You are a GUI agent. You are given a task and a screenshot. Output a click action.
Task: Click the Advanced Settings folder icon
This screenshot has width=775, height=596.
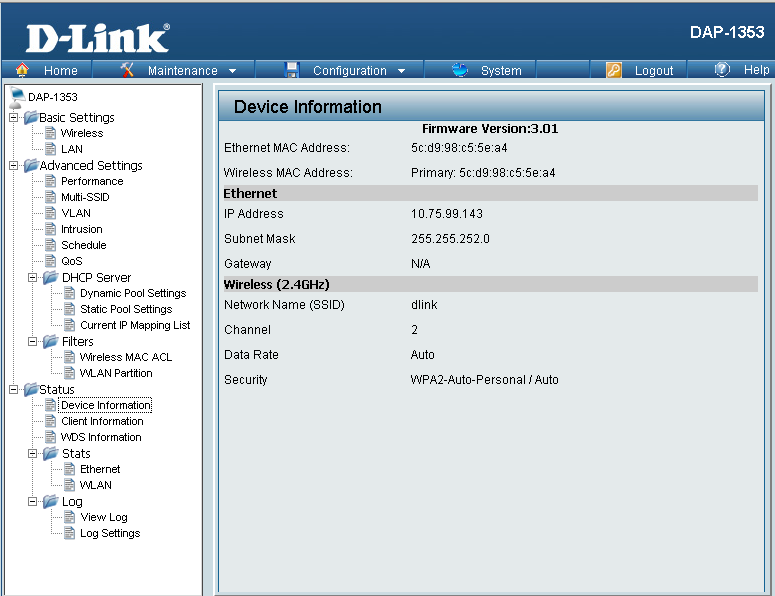(x=31, y=165)
